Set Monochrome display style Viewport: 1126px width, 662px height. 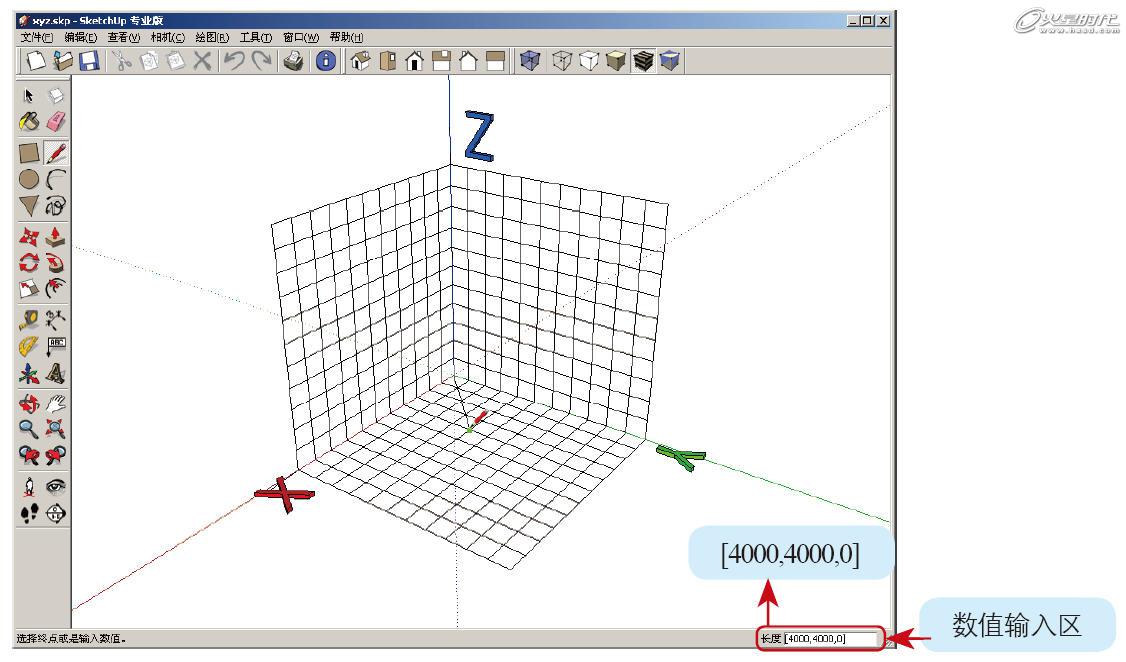[x=669, y=61]
